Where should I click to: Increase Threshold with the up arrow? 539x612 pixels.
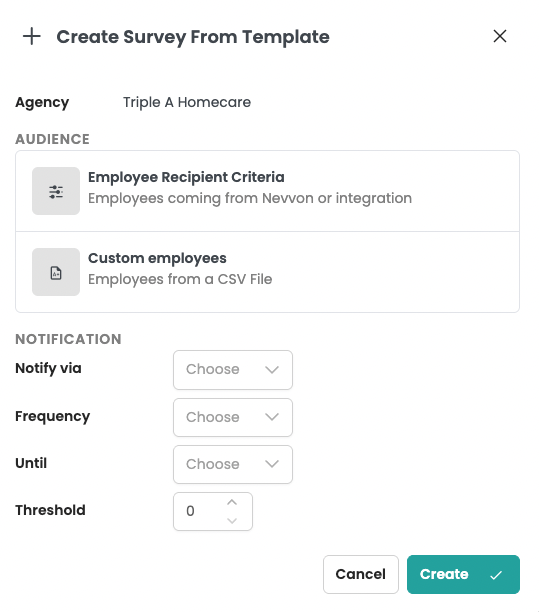coord(232,502)
